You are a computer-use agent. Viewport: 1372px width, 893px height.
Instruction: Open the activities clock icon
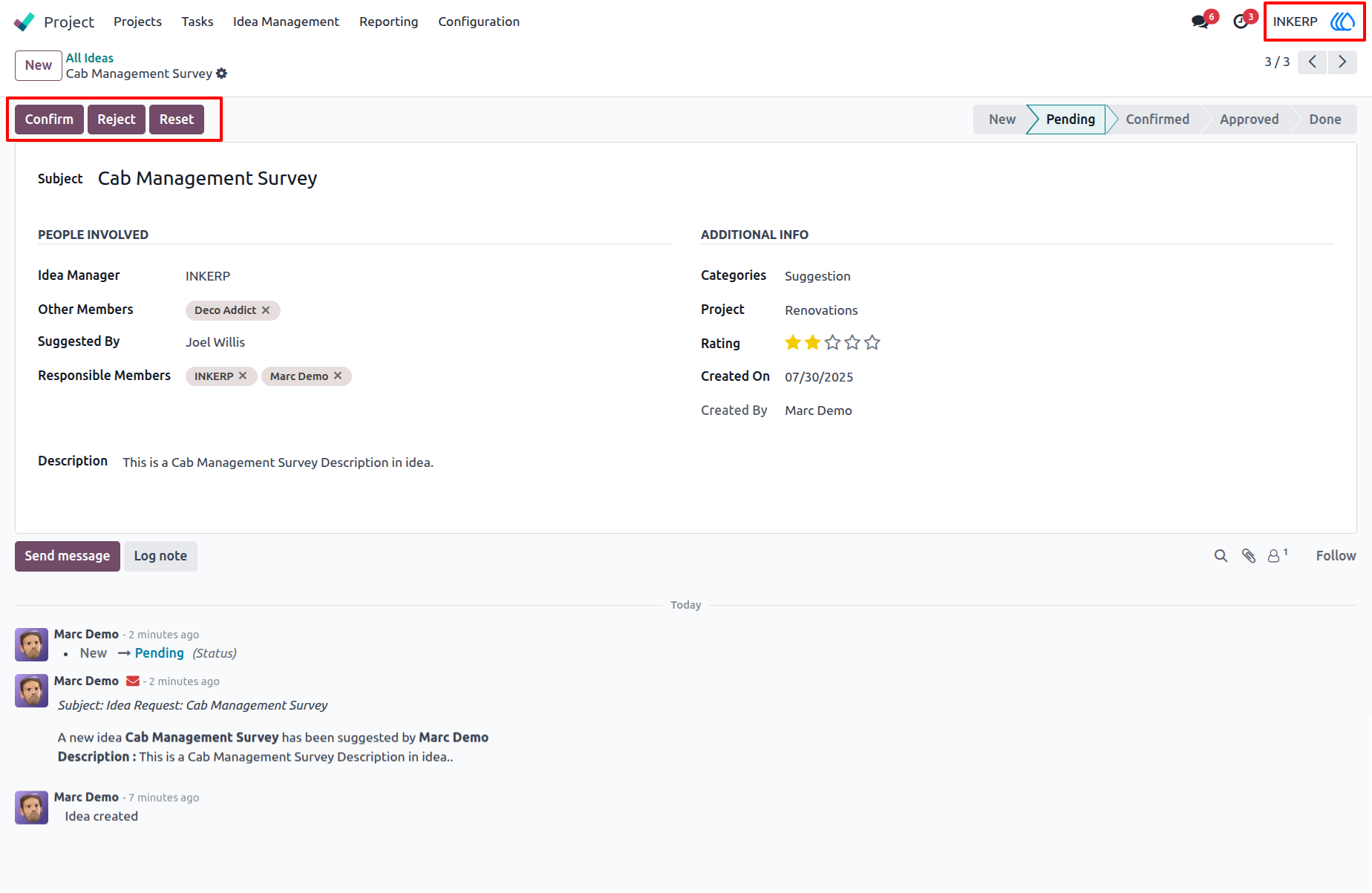1241,22
